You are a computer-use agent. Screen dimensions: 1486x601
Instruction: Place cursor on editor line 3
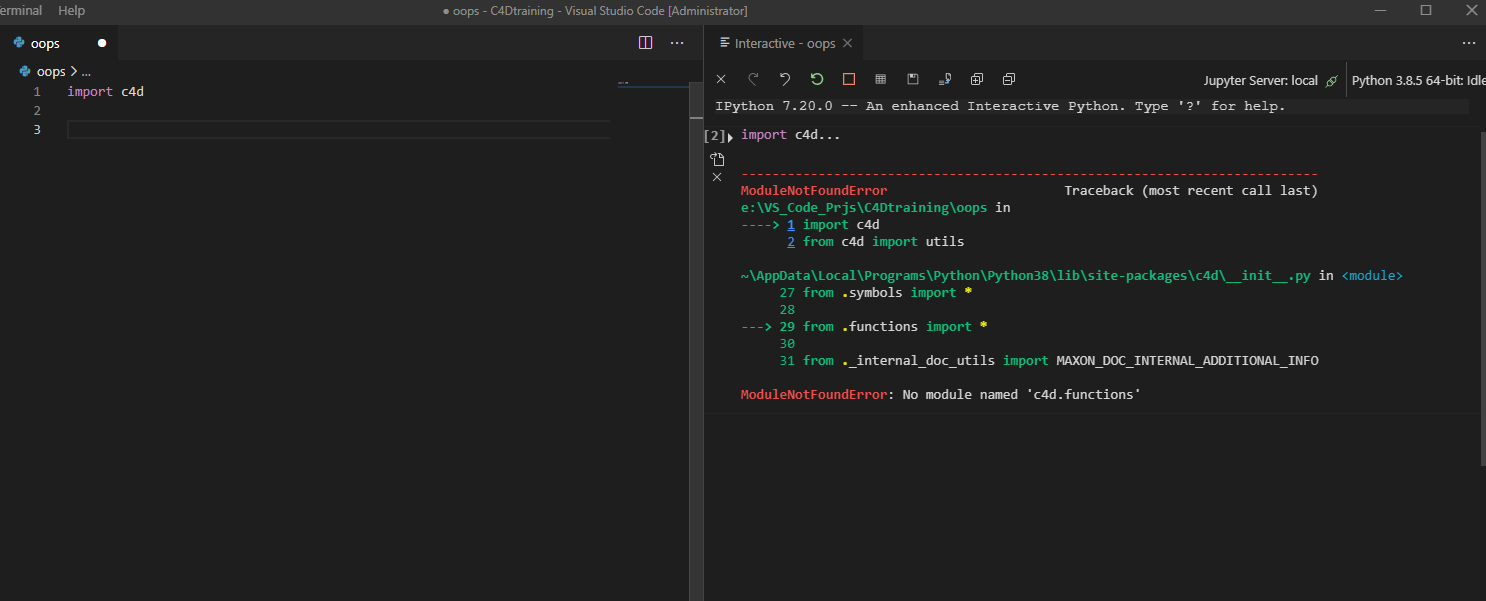click(338, 130)
